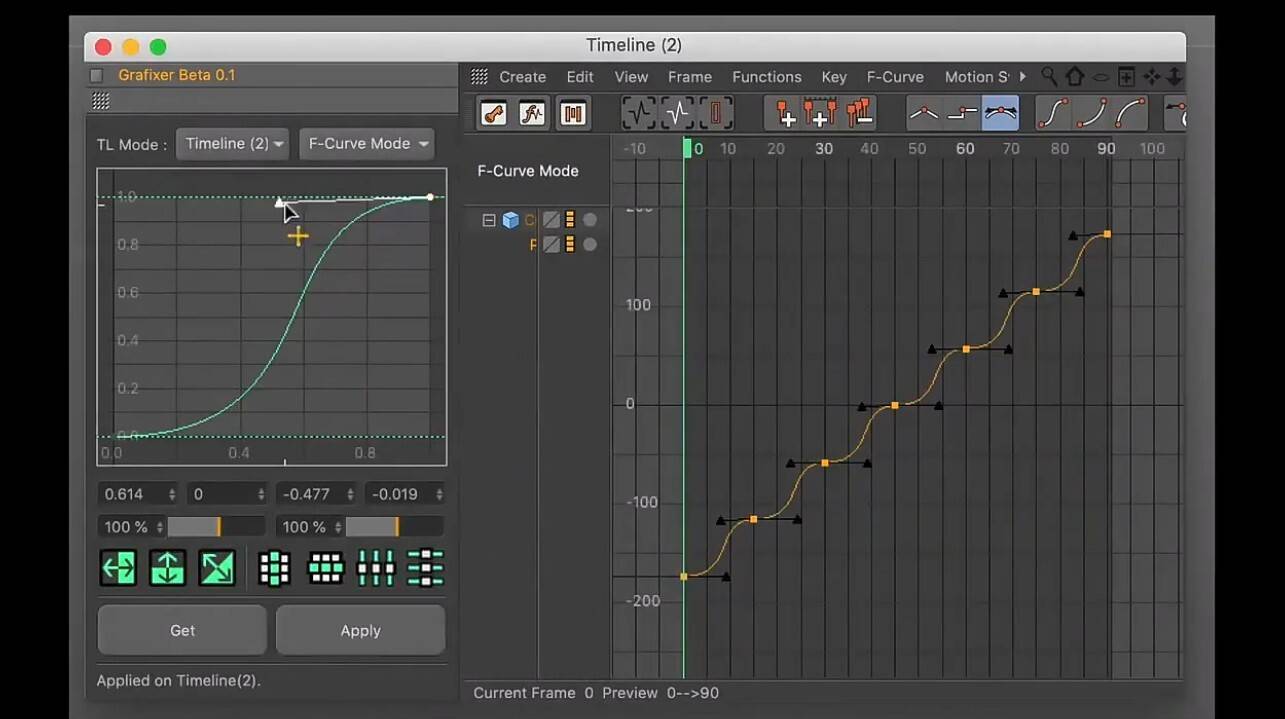
Task: Click the flip vertical icon in Grafixer
Action: pyautogui.click(x=167, y=568)
